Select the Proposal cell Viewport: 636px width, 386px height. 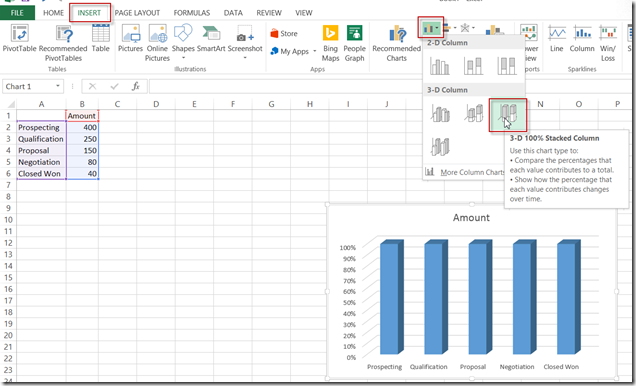pyautogui.click(x=41, y=150)
